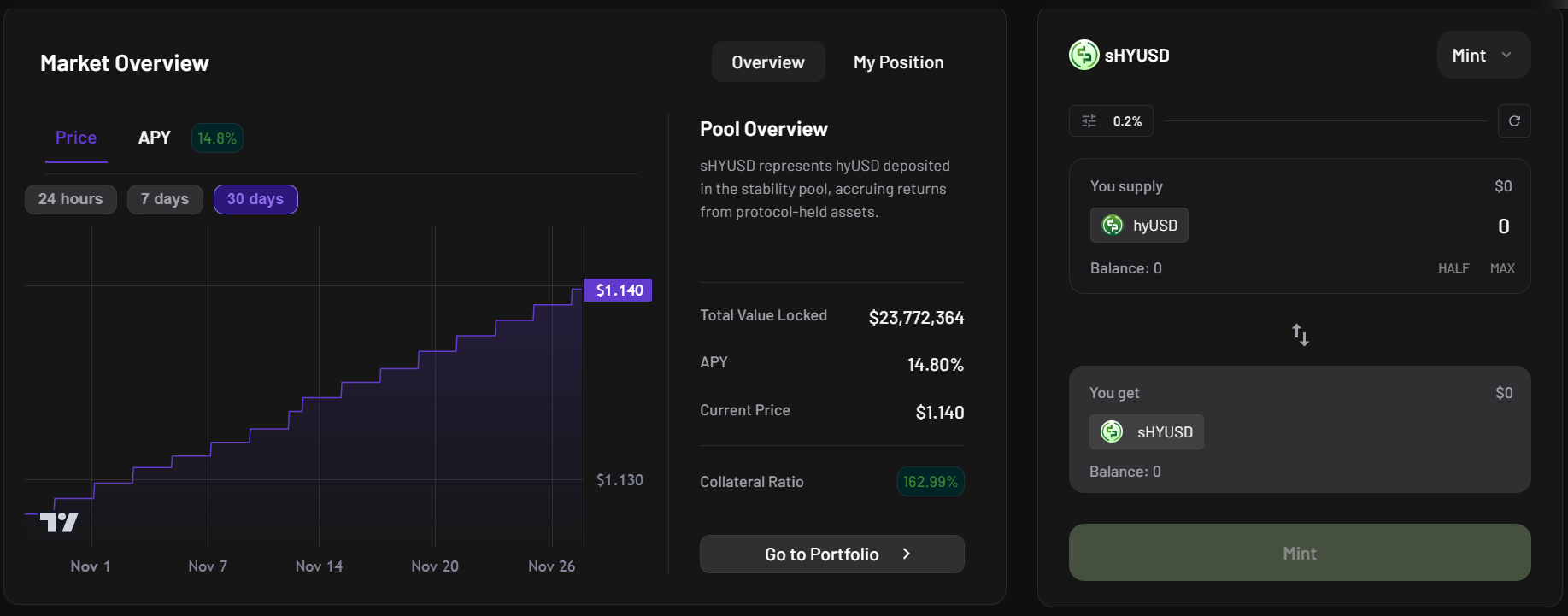Select the 24 hours time range

coord(70,199)
